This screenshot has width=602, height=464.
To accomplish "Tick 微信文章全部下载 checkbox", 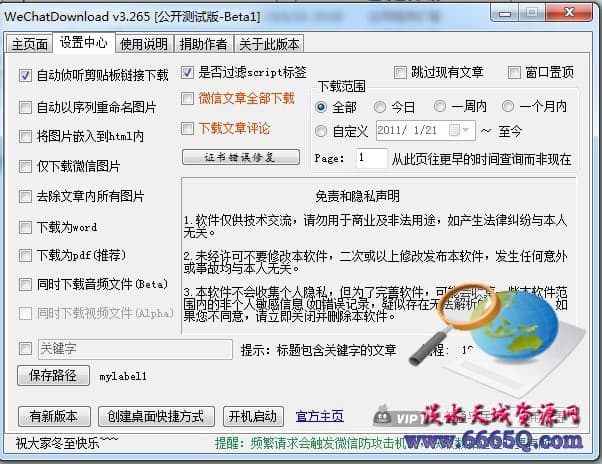I will point(187,99).
